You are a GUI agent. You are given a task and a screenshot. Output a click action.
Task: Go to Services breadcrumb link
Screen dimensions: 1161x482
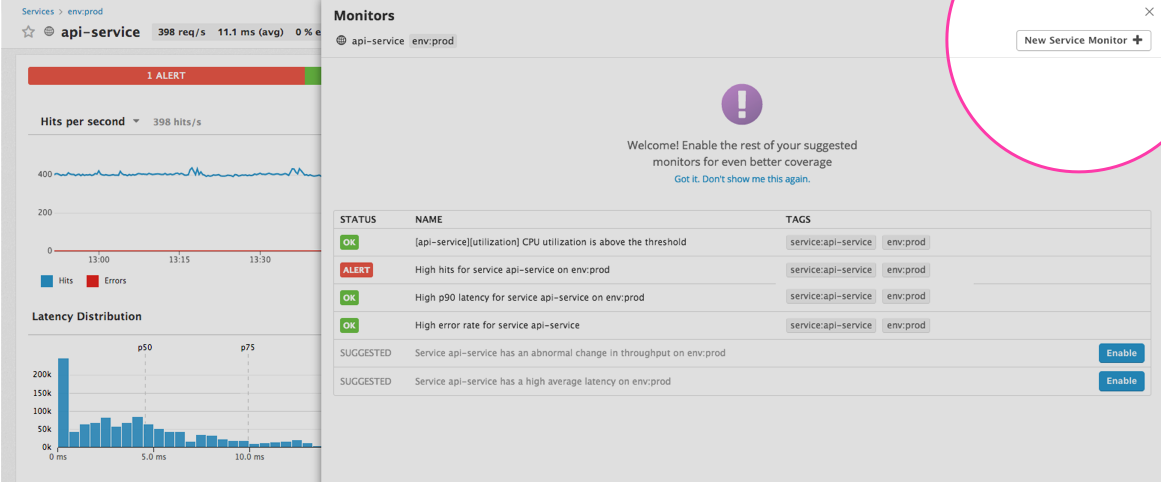click(x=38, y=12)
